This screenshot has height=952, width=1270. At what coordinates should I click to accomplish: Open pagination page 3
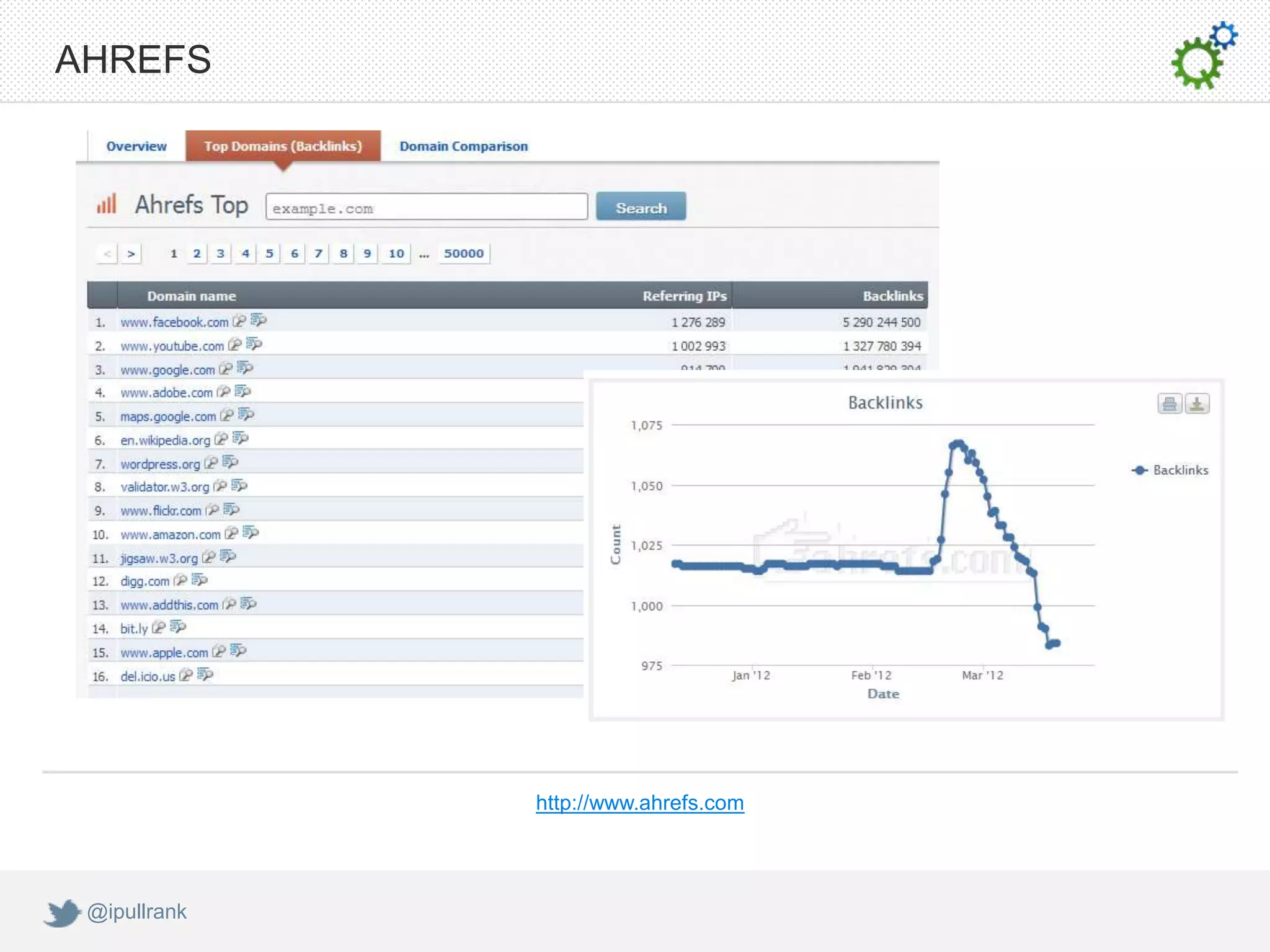tap(220, 253)
